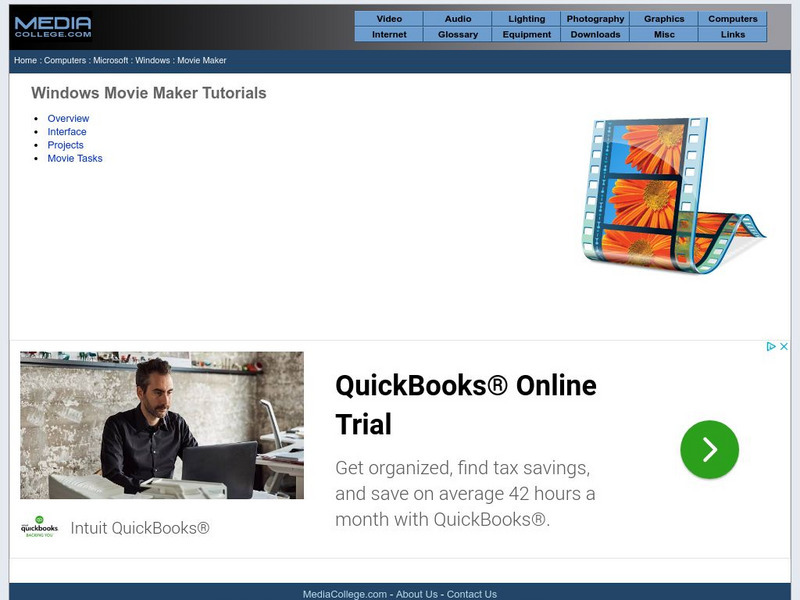Click Windows in the breadcrumb
This screenshot has height=600, width=800.
(x=153, y=60)
